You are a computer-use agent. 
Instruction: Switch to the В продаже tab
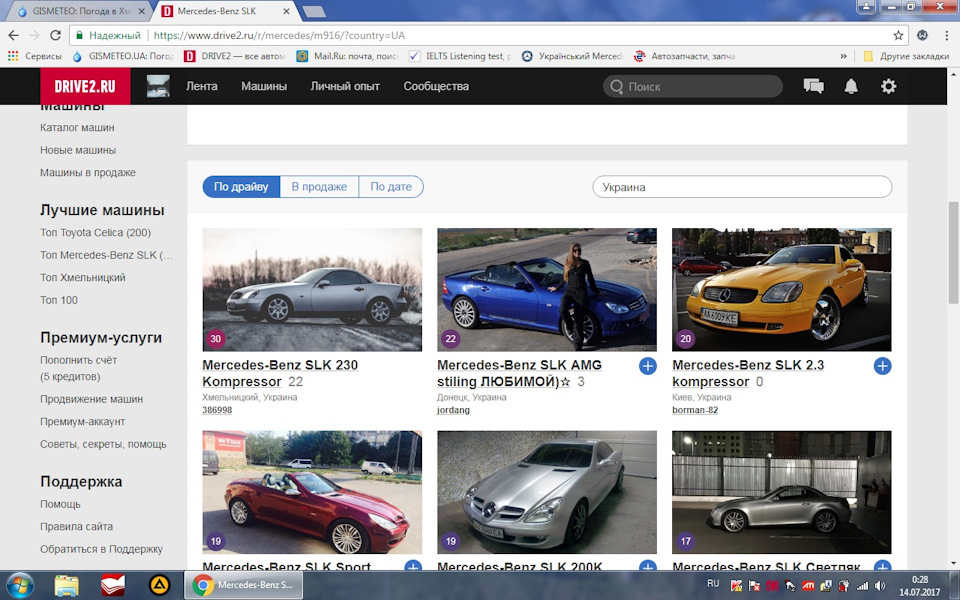click(319, 187)
